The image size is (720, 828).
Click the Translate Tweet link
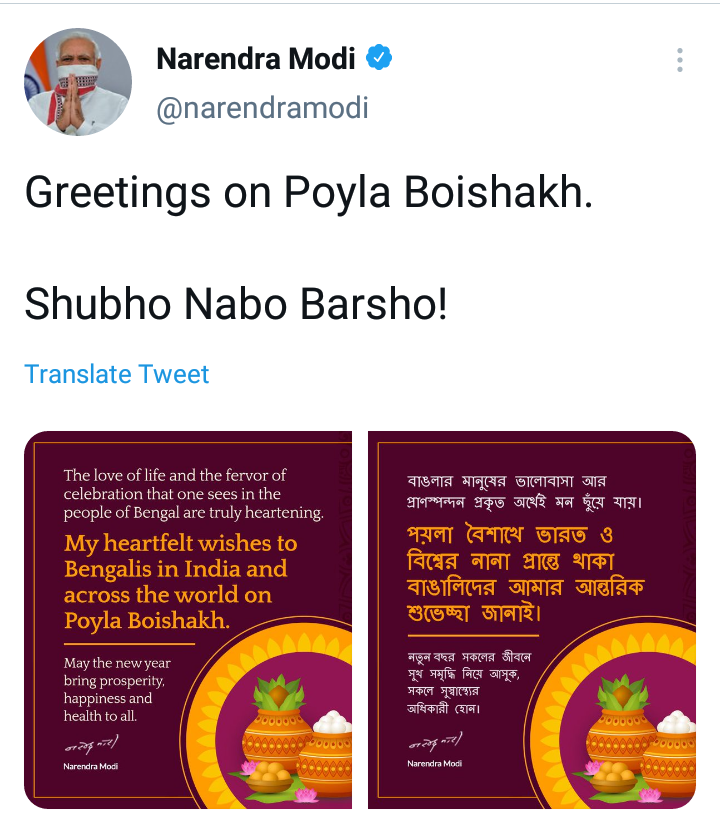(x=117, y=374)
